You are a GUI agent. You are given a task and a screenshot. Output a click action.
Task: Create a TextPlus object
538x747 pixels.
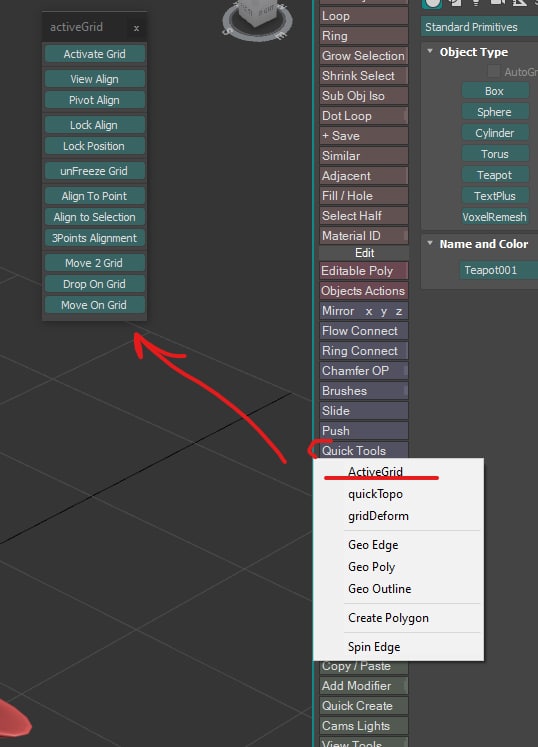[495, 196]
